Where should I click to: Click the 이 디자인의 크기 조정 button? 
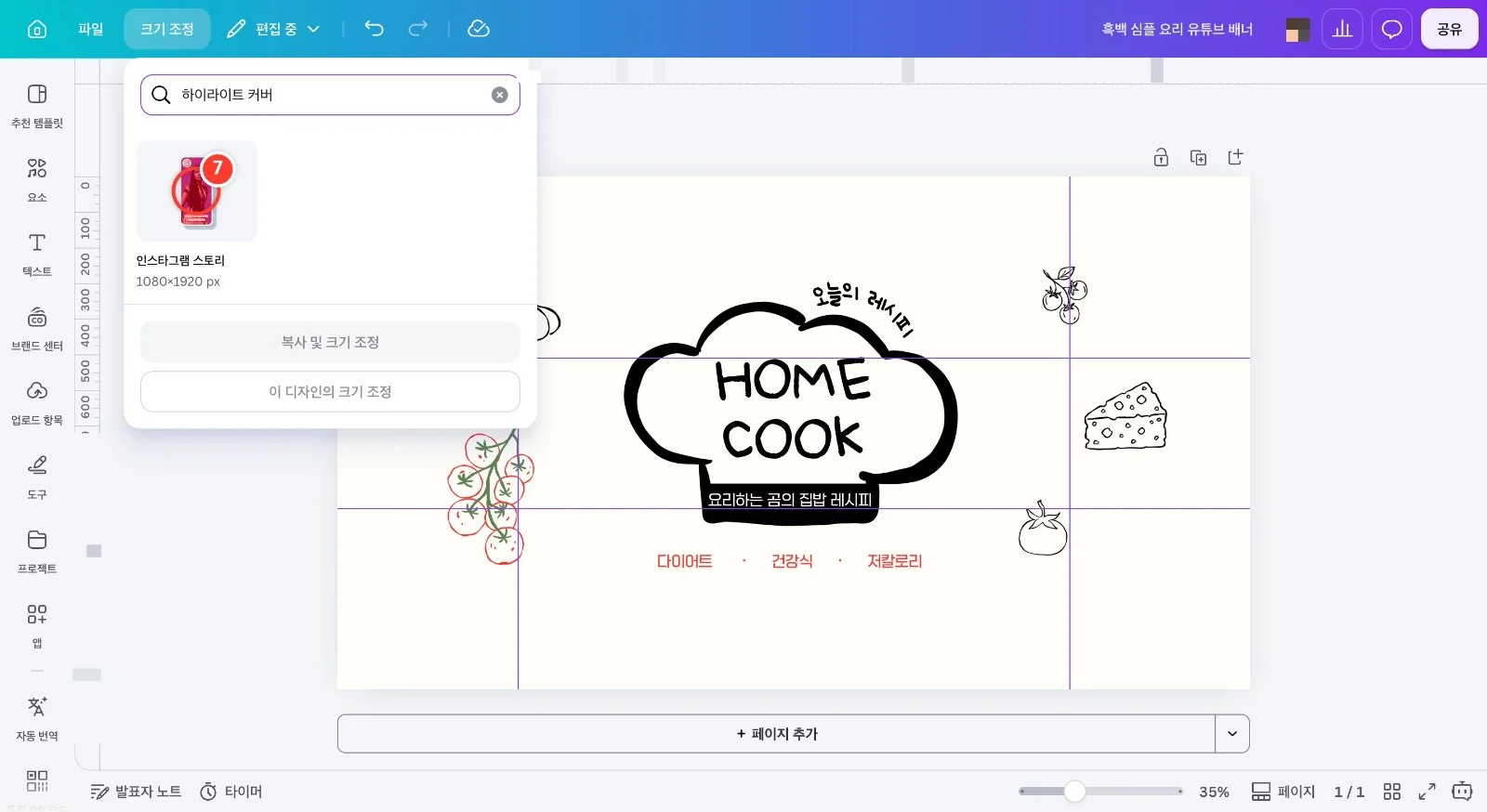(330, 392)
